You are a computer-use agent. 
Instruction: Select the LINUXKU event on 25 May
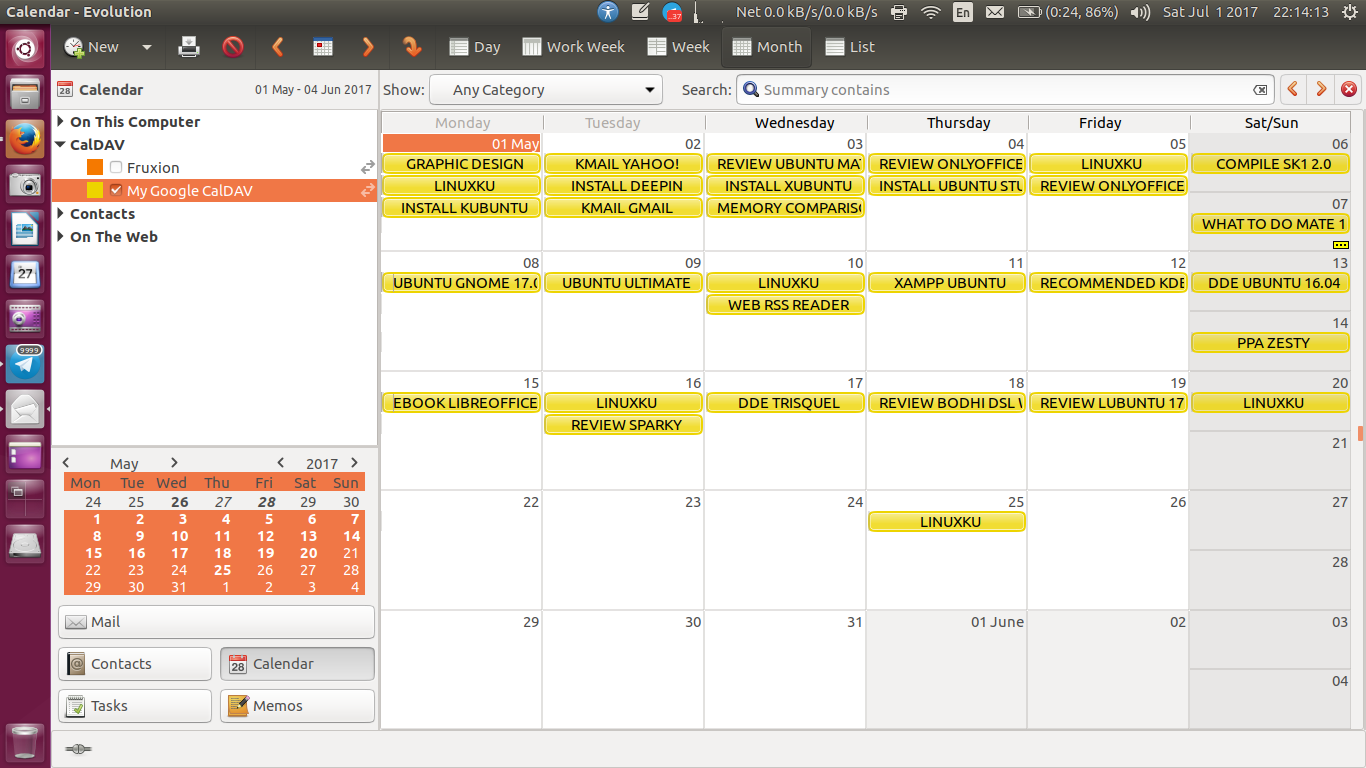[x=948, y=522]
